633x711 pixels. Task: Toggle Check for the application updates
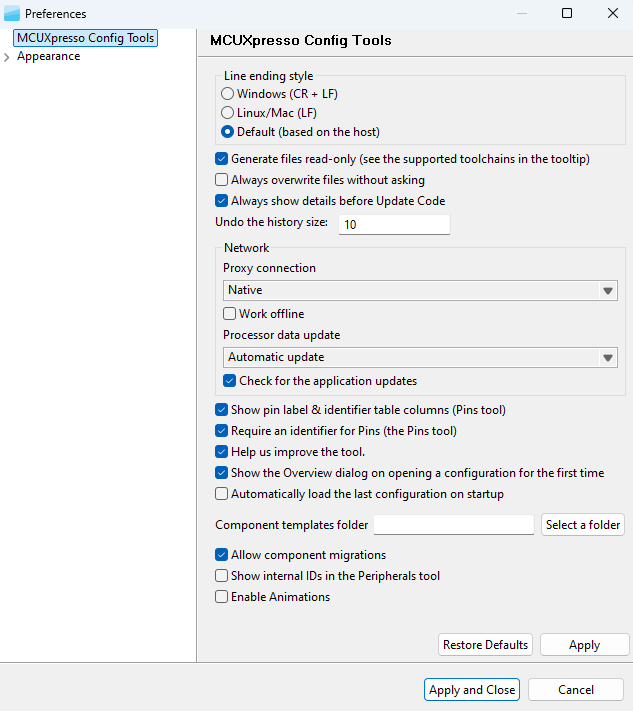(229, 380)
